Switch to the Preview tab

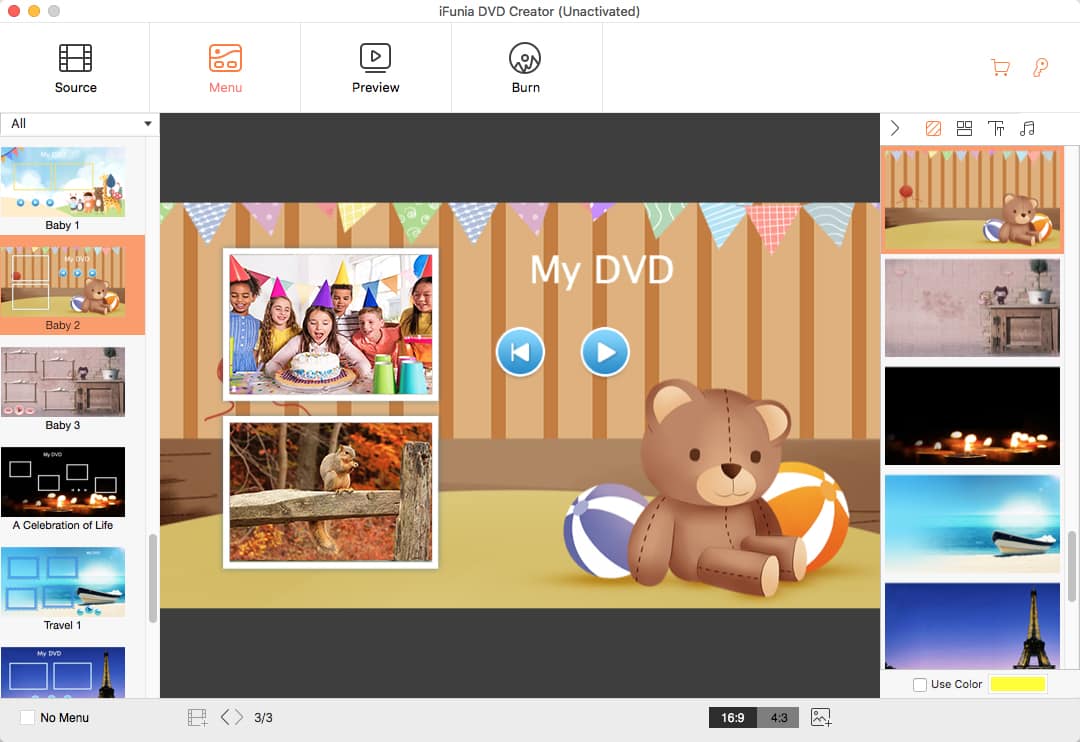375,68
